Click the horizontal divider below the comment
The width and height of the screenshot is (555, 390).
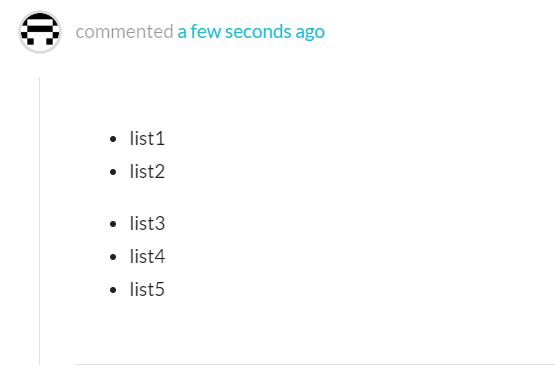tap(315, 364)
